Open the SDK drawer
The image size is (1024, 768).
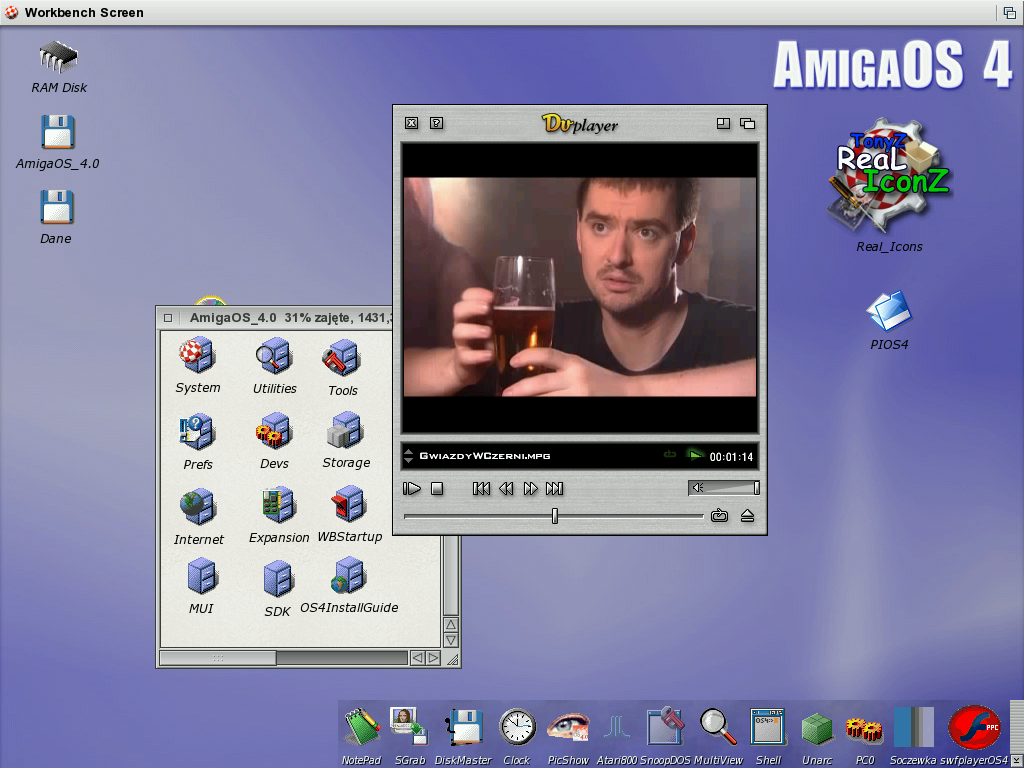(278, 579)
